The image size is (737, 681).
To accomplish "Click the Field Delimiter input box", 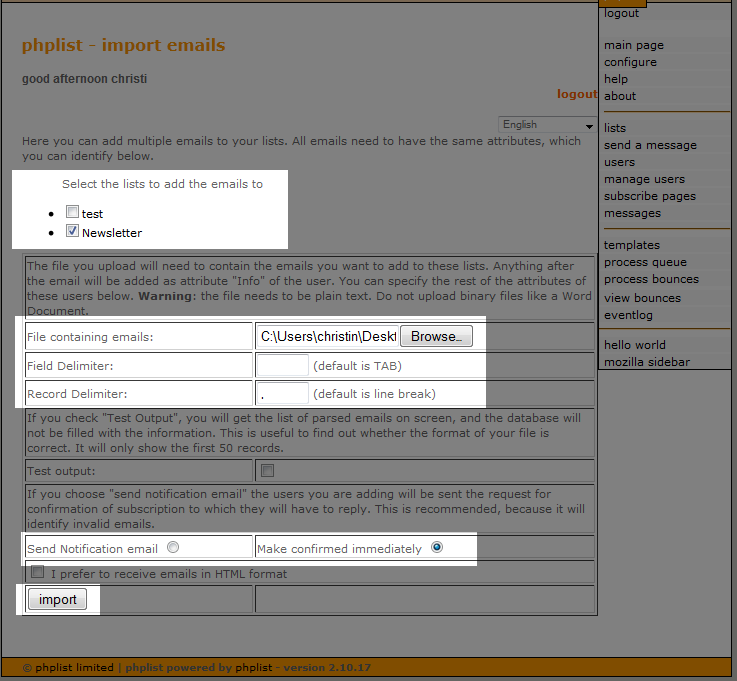I will pos(283,365).
